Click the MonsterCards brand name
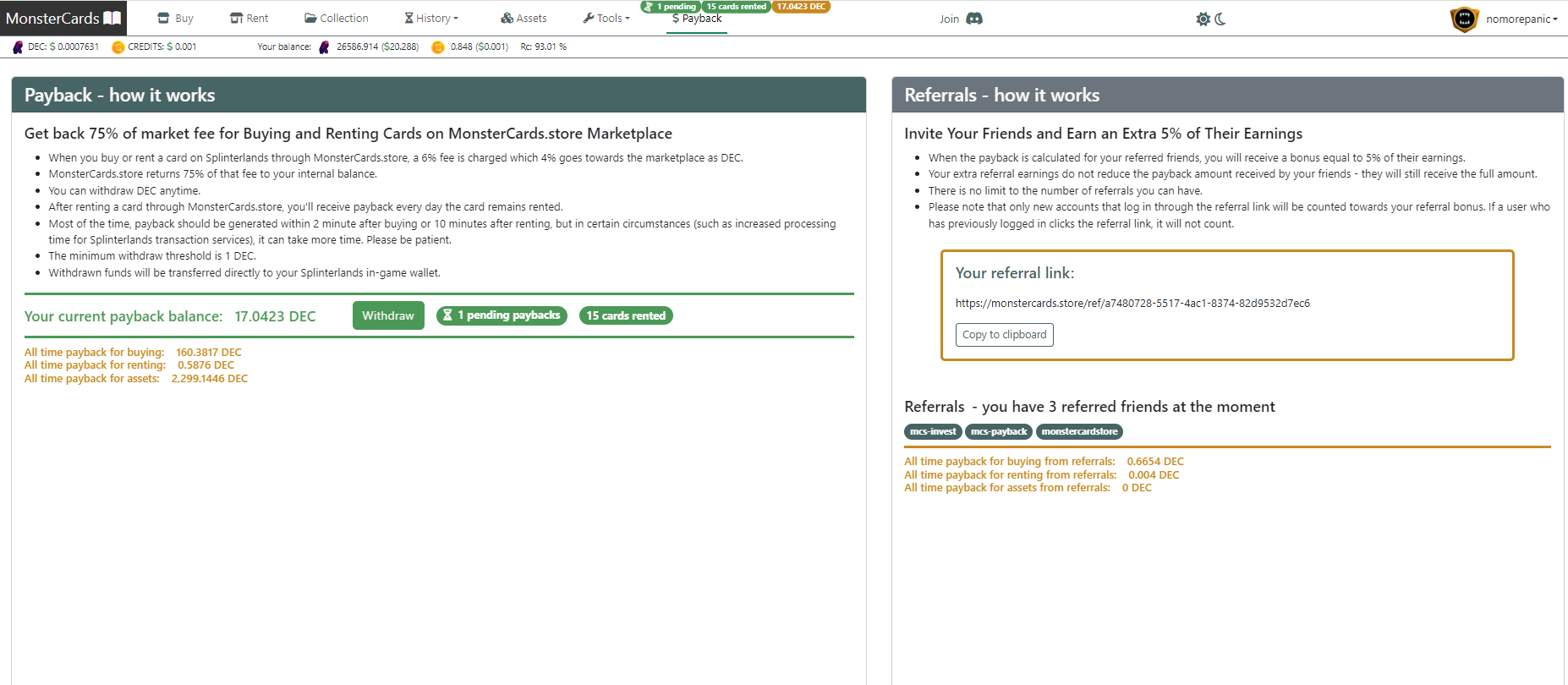1568x685 pixels. 52,18
